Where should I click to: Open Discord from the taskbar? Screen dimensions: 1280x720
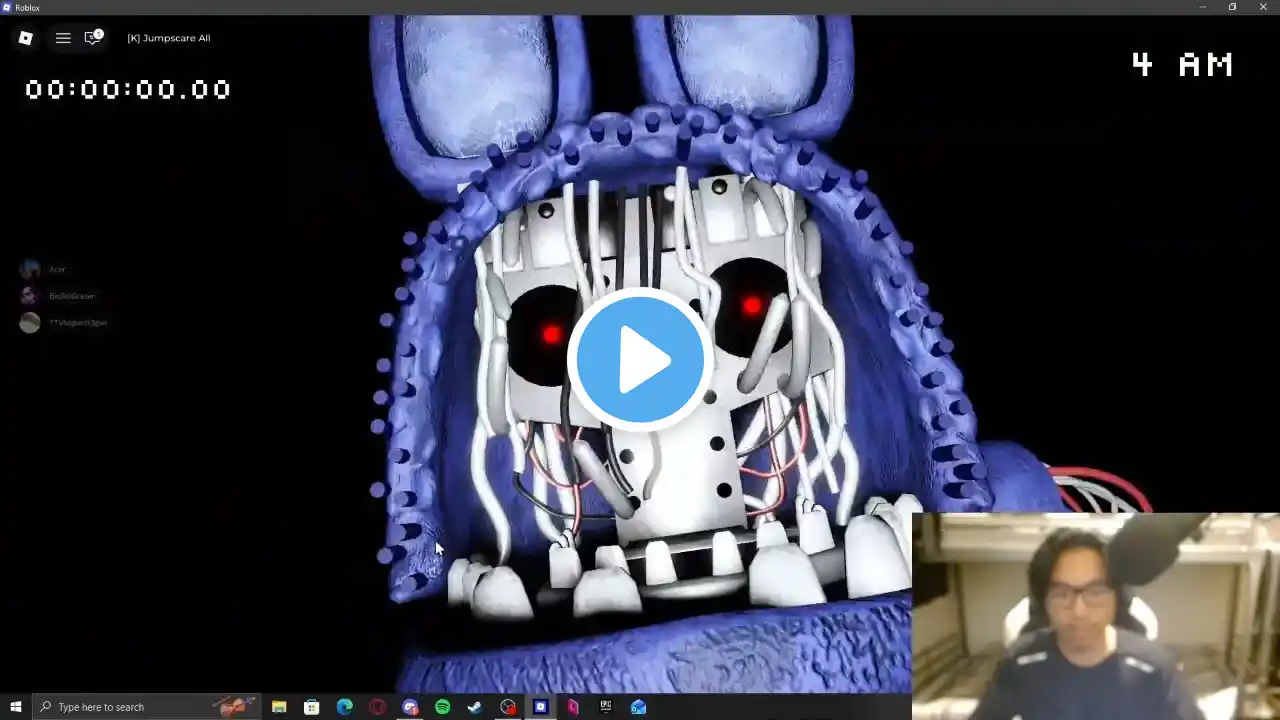[x=410, y=707]
